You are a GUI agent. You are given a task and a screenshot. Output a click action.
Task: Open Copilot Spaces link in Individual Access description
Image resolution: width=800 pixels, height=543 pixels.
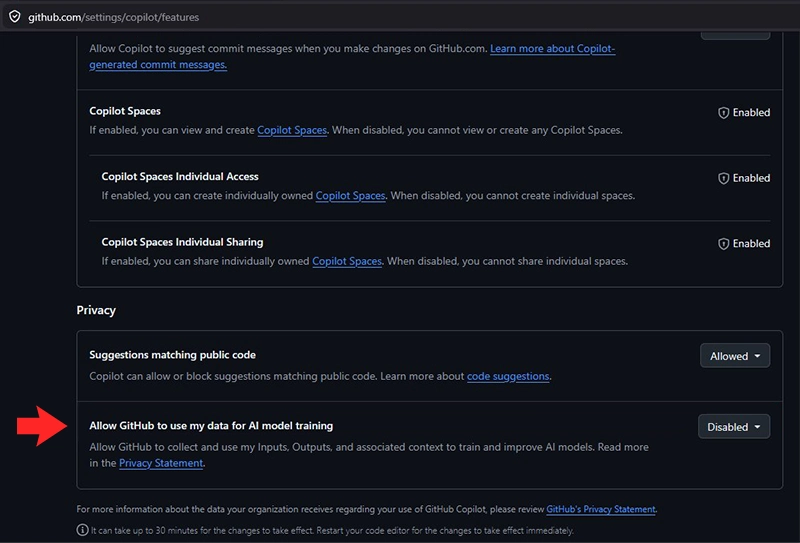coord(351,195)
